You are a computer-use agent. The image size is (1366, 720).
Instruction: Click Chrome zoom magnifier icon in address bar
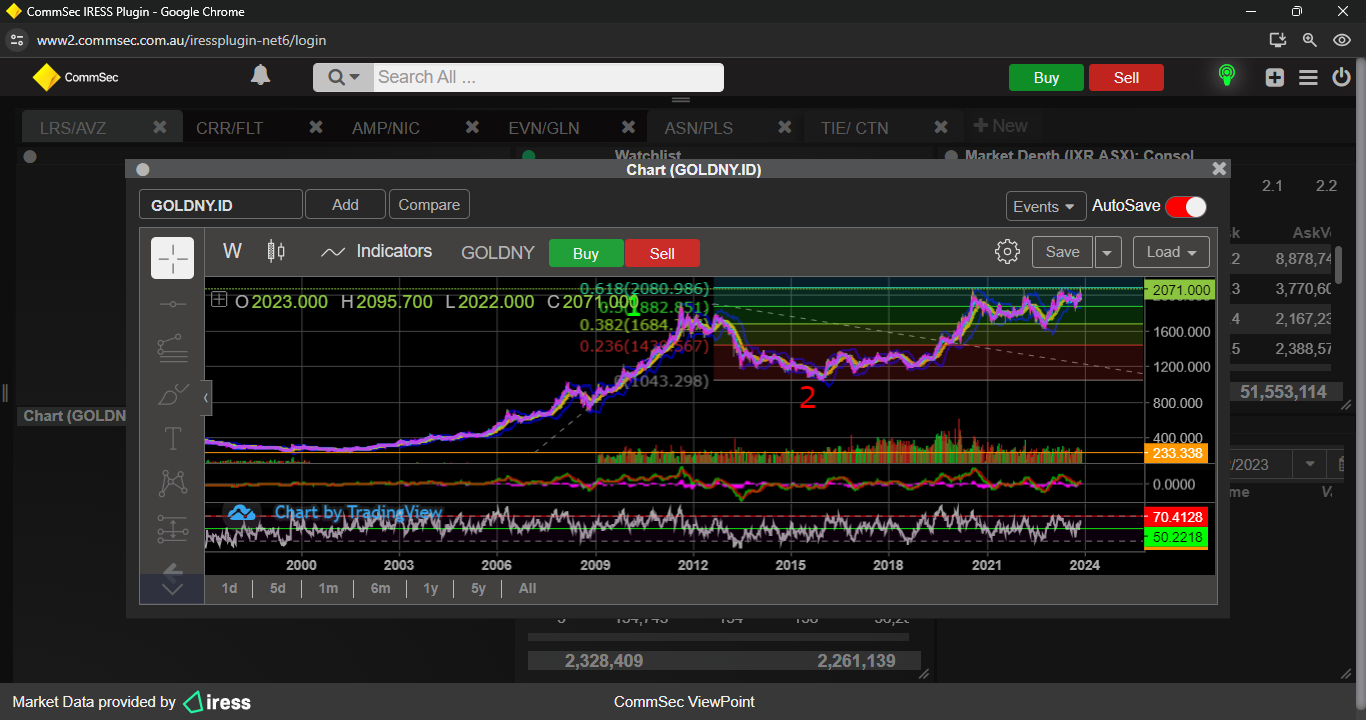pyautogui.click(x=1310, y=40)
